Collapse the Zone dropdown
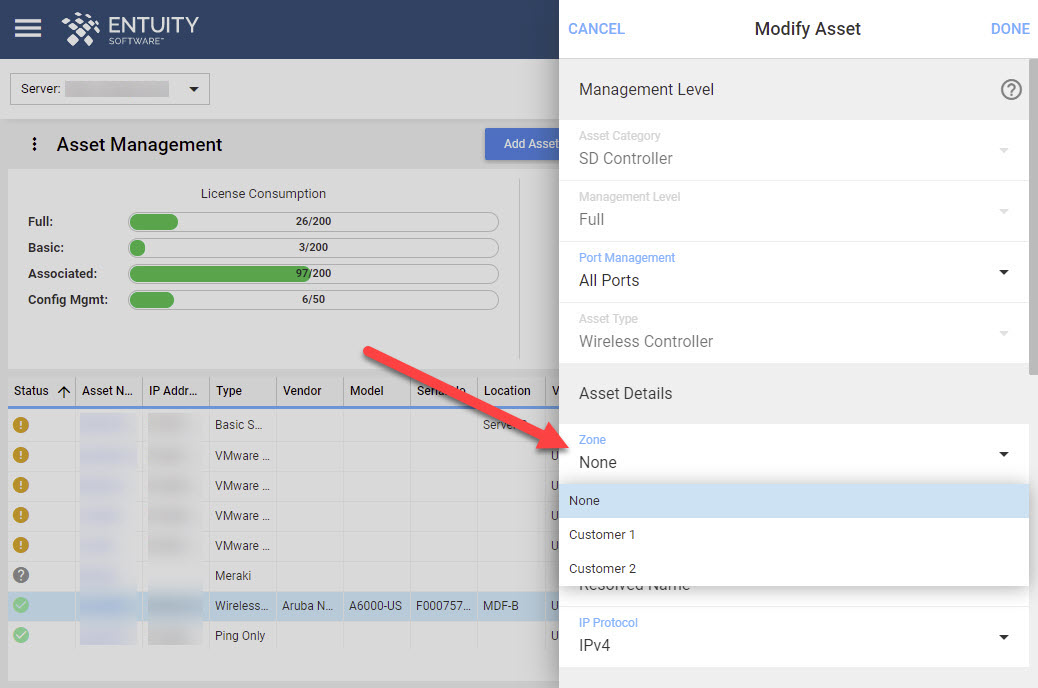The width and height of the screenshot is (1038, 688). [1004, 453]
